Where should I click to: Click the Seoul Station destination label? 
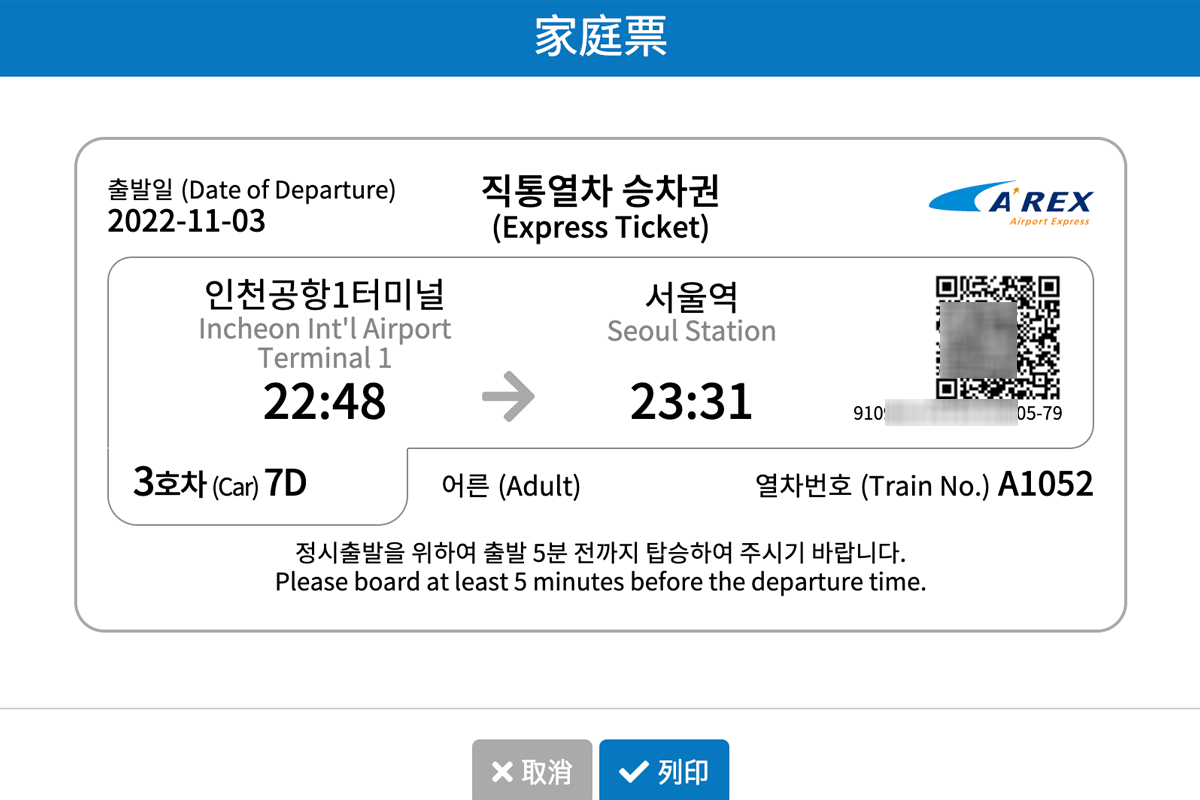point(691,331)
